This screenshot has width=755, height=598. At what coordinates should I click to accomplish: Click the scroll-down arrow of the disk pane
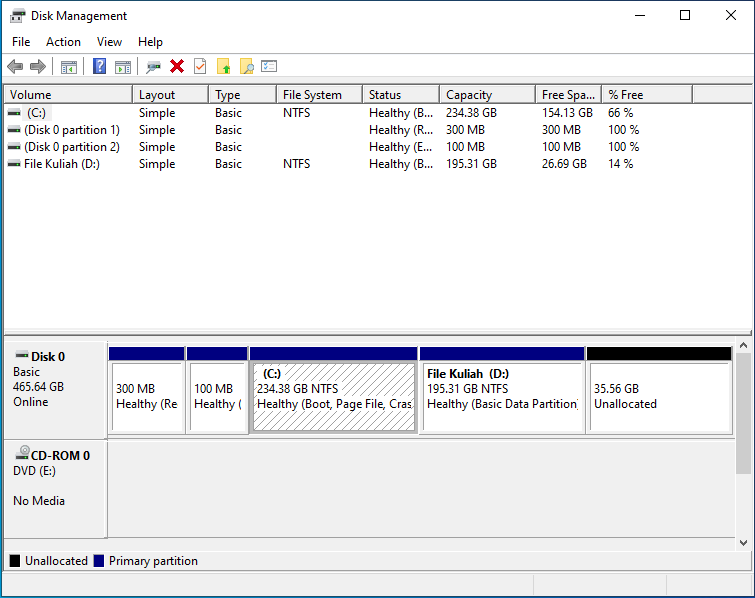743,542
